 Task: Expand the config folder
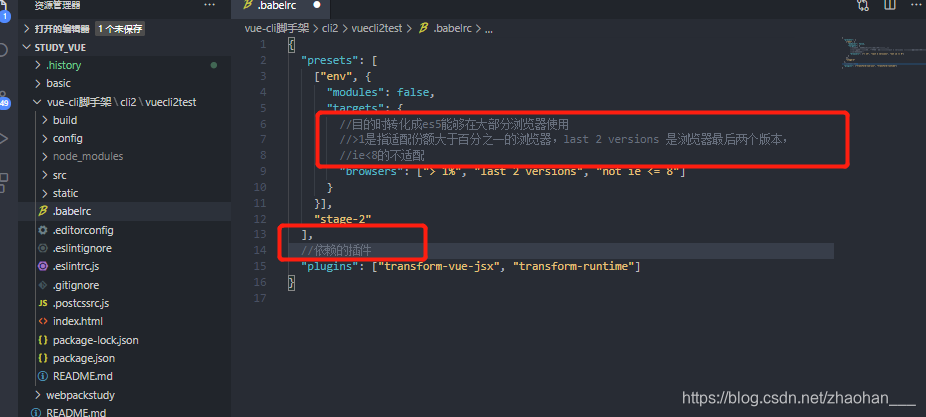click(x=45, y=138)
